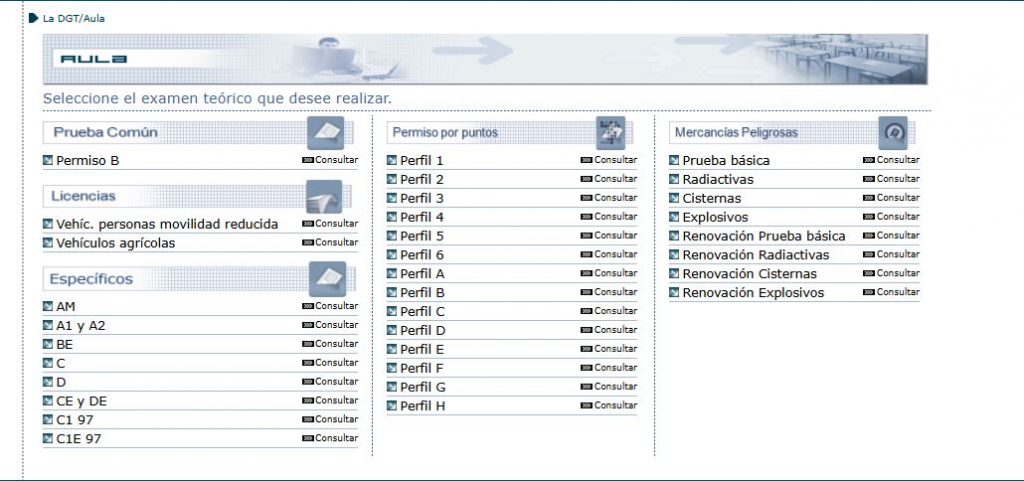Screen dimensions: 1024x481
Task: Select the Perfil 4 exam
Action: [422, 217]
